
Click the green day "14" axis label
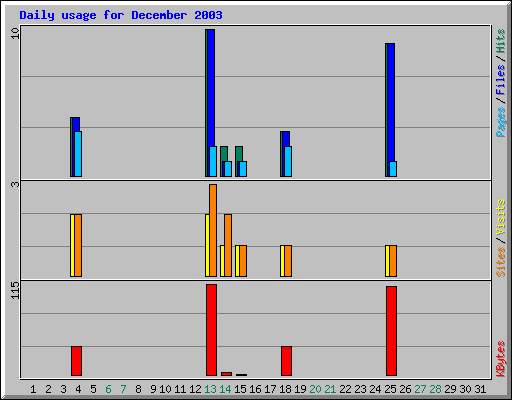(225, 389)
